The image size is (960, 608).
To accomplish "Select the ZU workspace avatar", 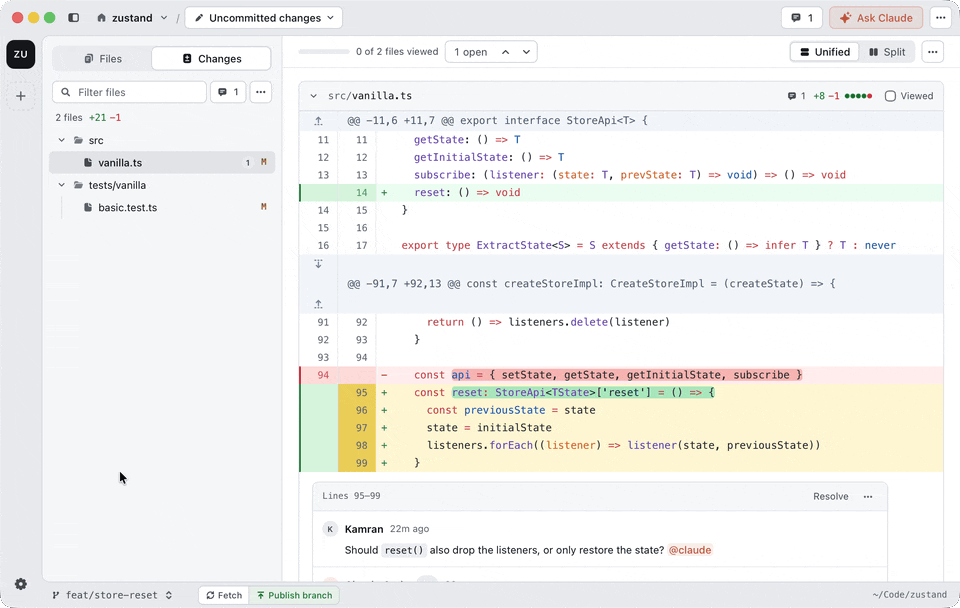I will point(21,54).
